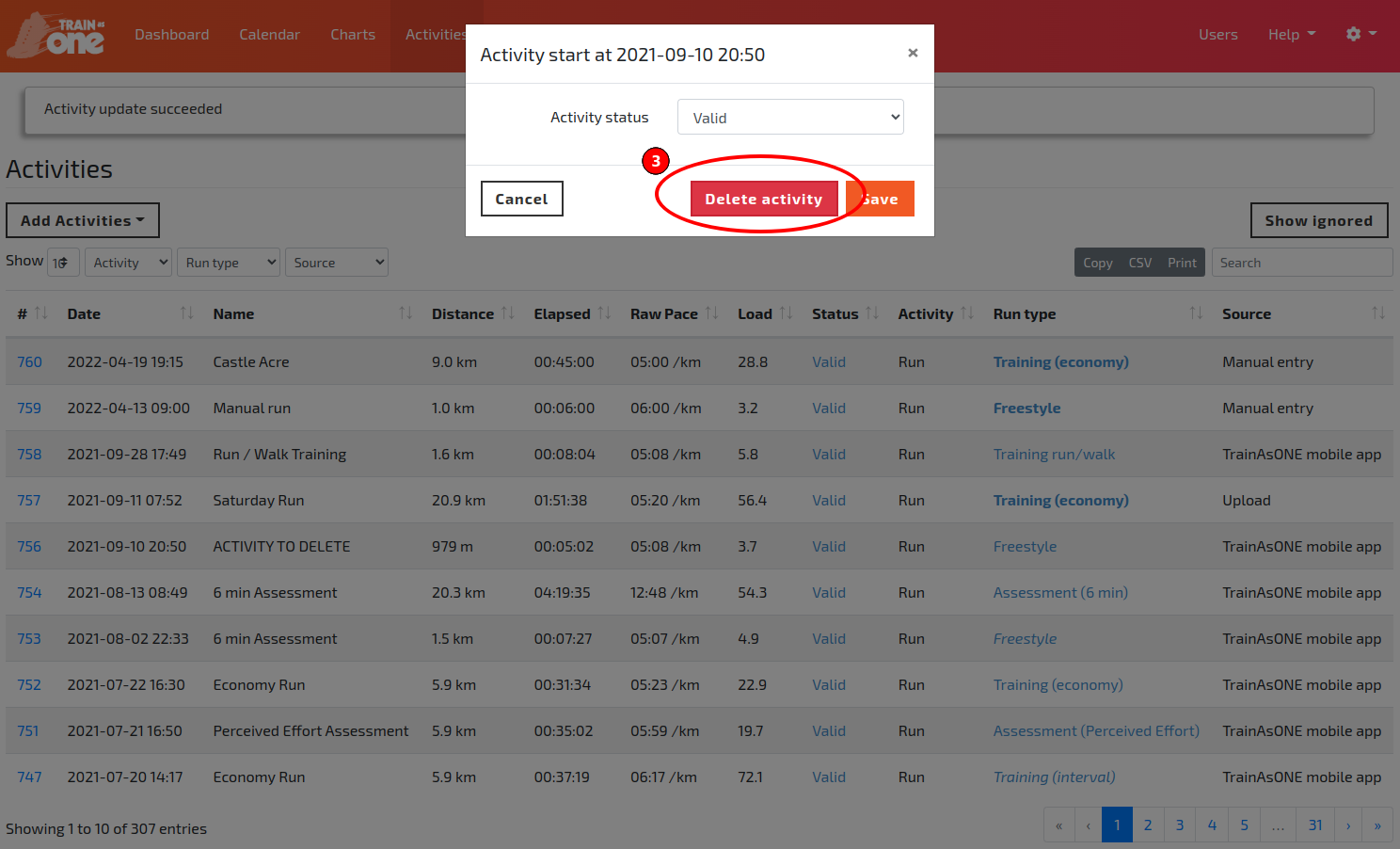Sort by Source column sort icon
Screen dimensions: 1400x849
point(1377,313)
